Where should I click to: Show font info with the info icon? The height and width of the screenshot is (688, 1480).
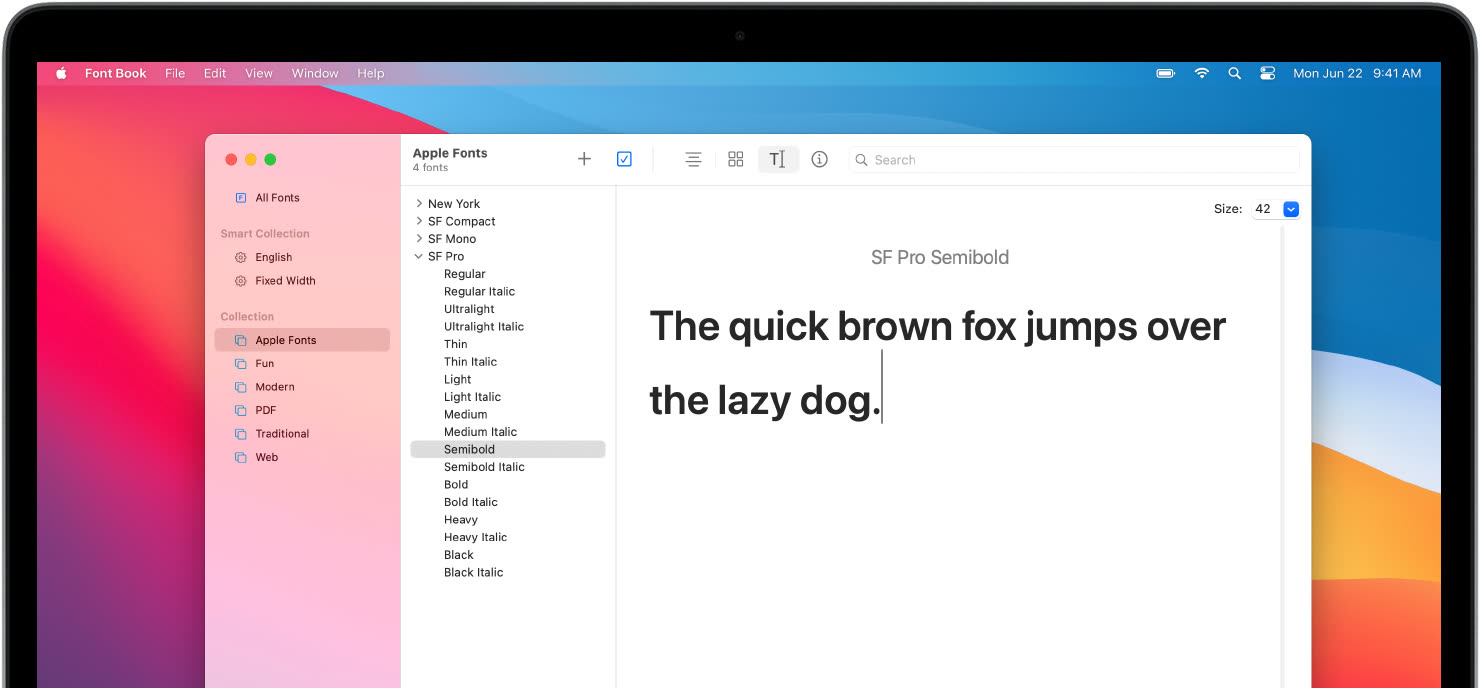pos(820,159)
